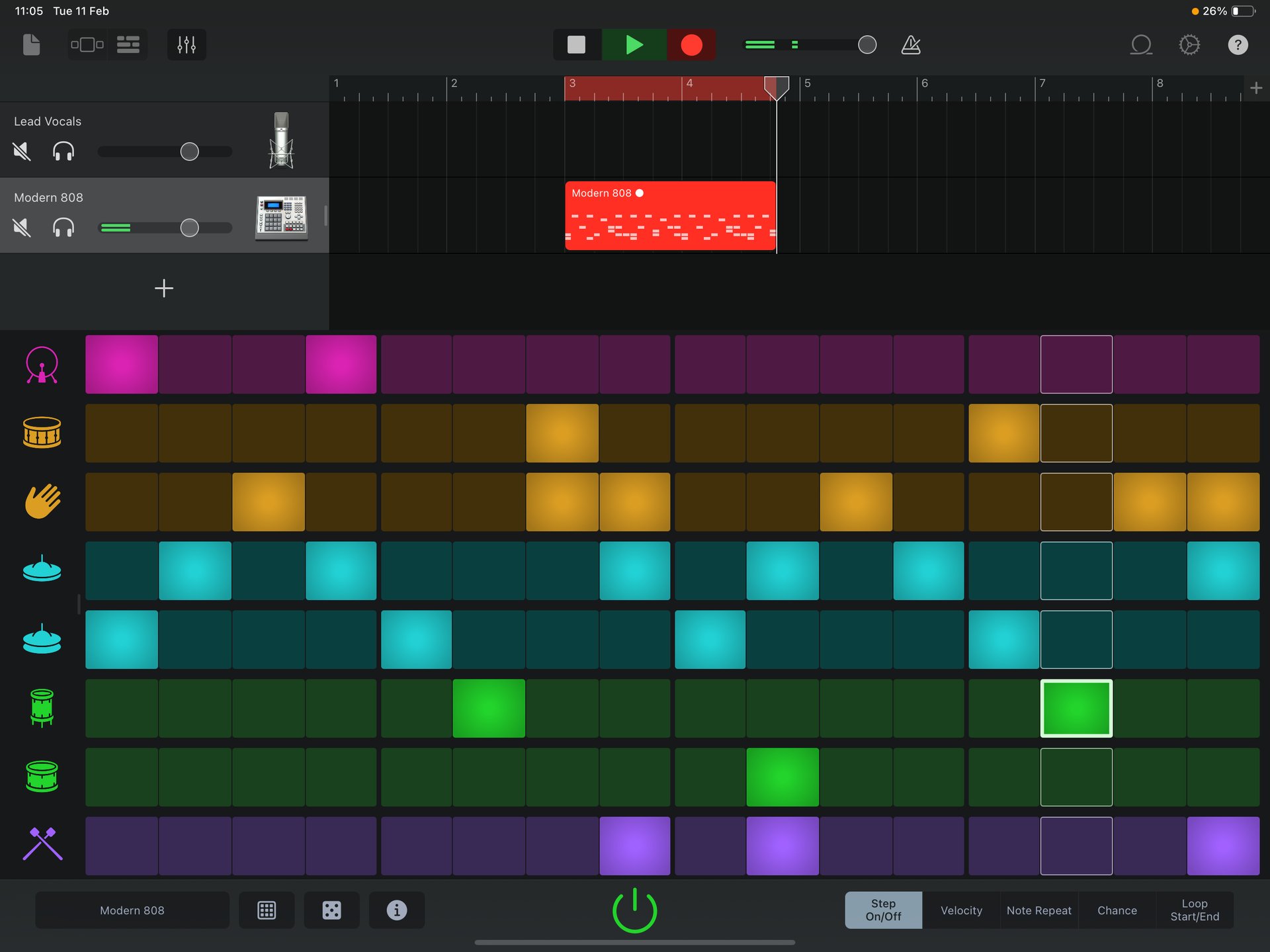The height and width of the screenshot is (952, 1270).
Task: Open the help question mark
Action: (x=1238, y=45)
